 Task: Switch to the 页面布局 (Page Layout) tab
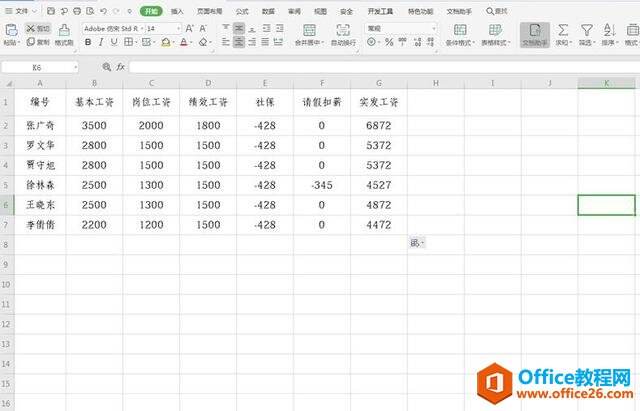tap(209, 11)
